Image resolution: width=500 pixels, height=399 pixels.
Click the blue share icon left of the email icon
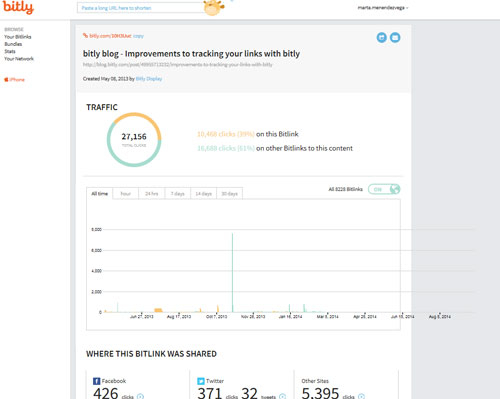382,37
